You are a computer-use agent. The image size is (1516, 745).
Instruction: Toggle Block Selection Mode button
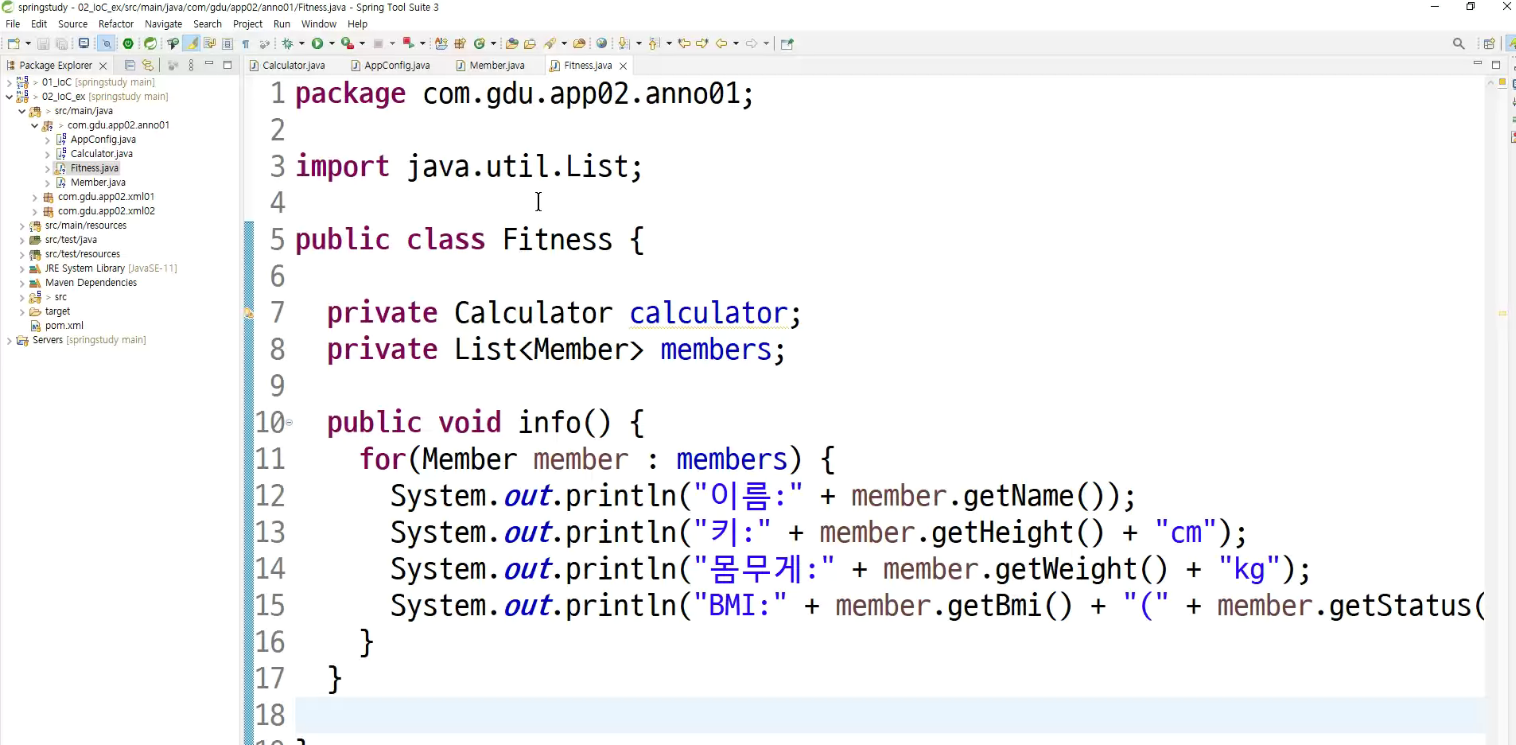pyautogui.click(x=227, y=43)
